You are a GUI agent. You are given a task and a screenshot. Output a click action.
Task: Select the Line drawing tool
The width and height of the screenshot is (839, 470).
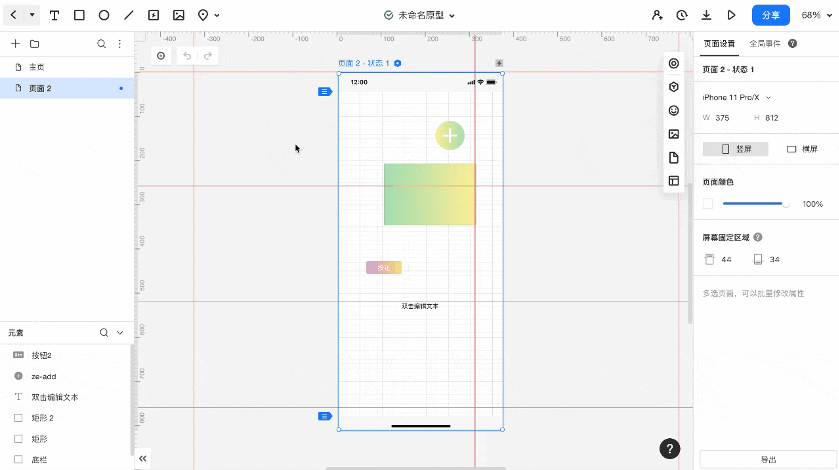coord(128,16)
